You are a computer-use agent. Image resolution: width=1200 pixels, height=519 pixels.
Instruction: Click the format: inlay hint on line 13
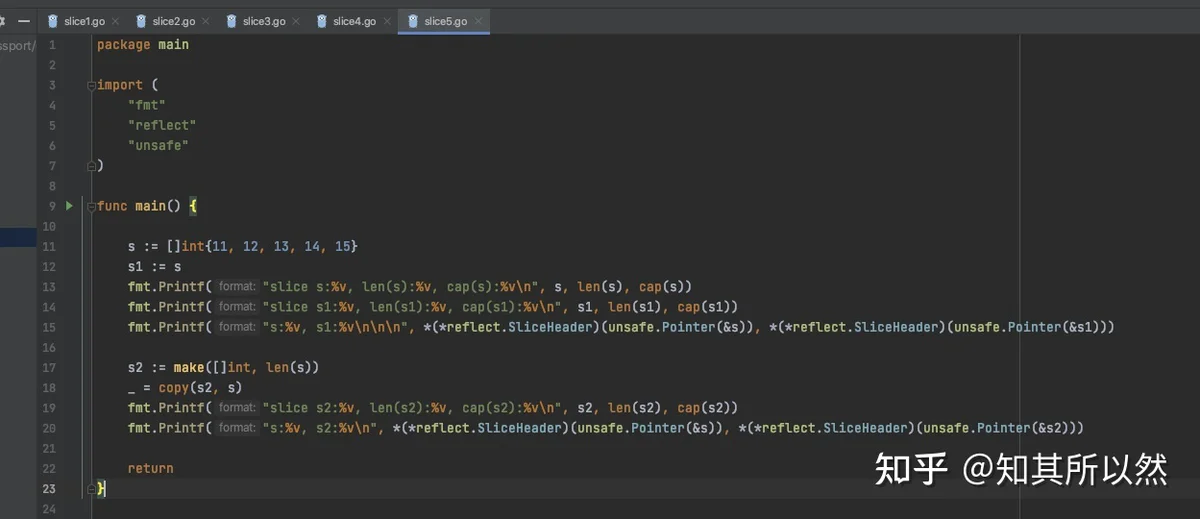tap(237, 287)
